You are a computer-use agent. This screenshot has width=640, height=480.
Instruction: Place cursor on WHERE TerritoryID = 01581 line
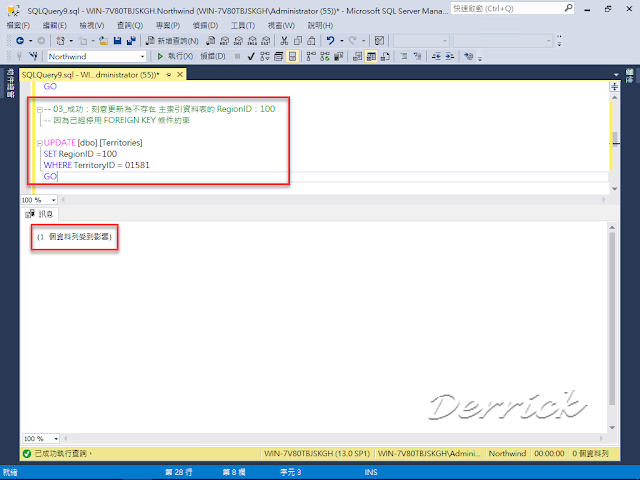pyautogui.click(x=96, y=165)
